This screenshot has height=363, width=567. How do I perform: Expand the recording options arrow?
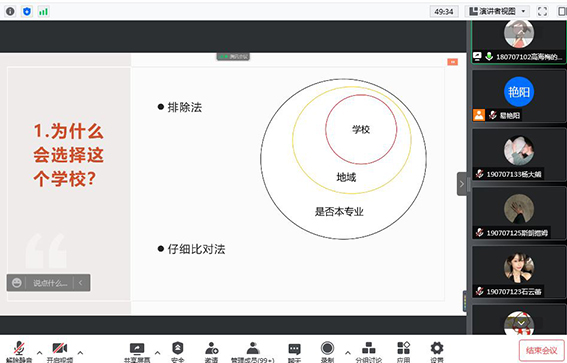point(348,352)
